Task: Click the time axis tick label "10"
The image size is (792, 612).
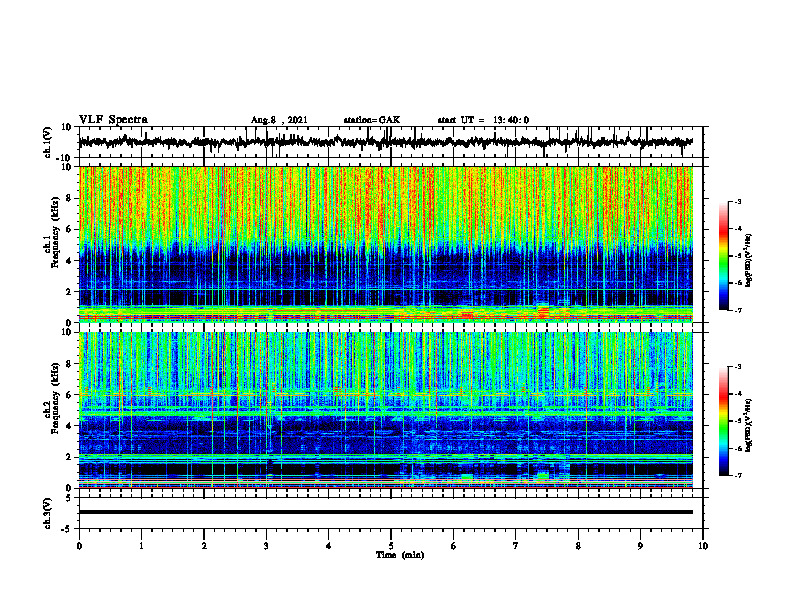Action: tap(703, 546)
